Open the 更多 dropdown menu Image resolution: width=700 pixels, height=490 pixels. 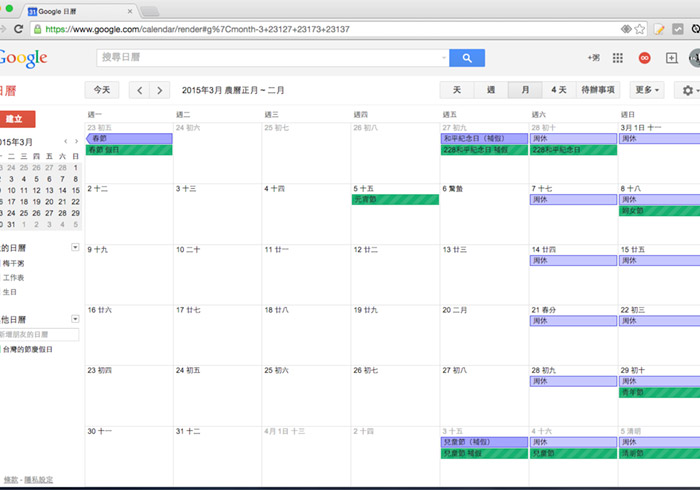pyautogui.click(x=647, y=90)
